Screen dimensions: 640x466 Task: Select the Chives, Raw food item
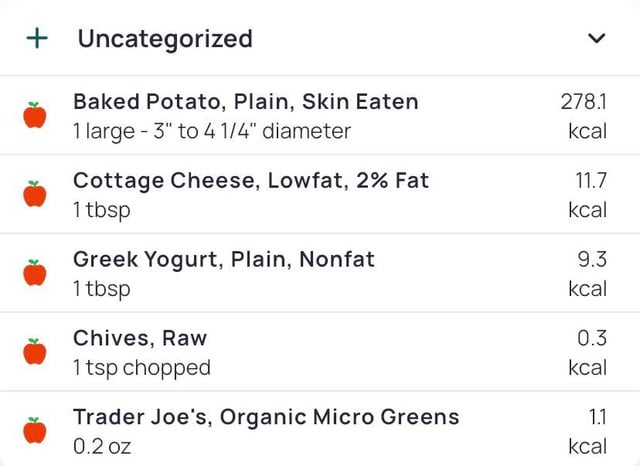tap(140, 338)
